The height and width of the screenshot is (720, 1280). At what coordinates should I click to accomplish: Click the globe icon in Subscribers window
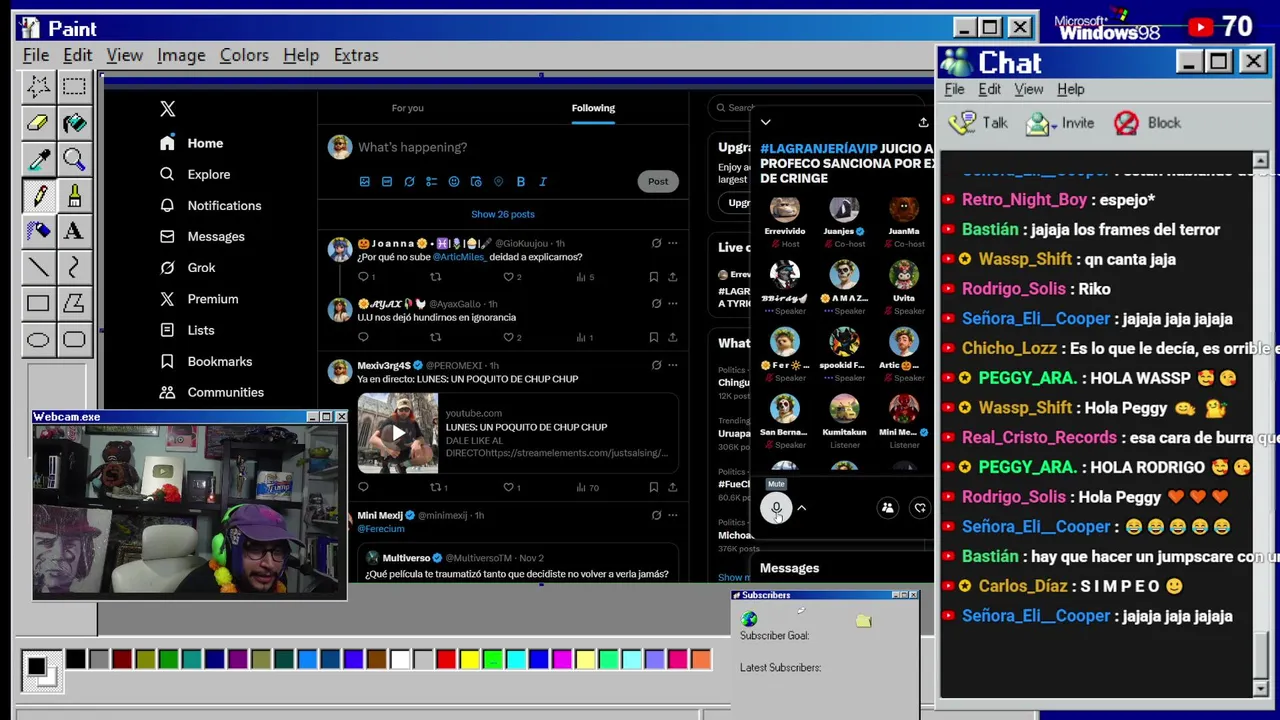click(x=749, y=619)
